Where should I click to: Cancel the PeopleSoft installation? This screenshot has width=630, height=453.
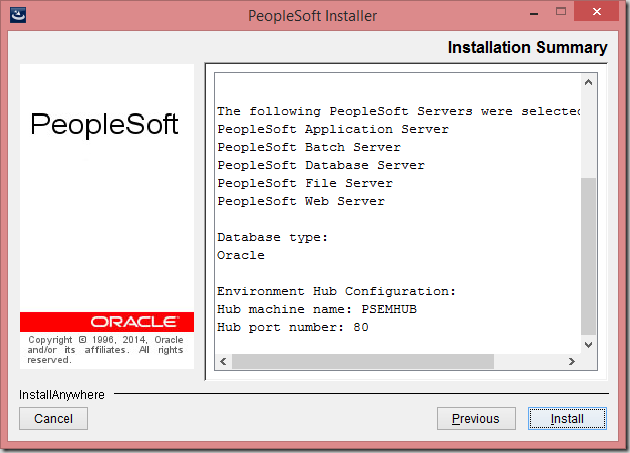tap(53, 418)
